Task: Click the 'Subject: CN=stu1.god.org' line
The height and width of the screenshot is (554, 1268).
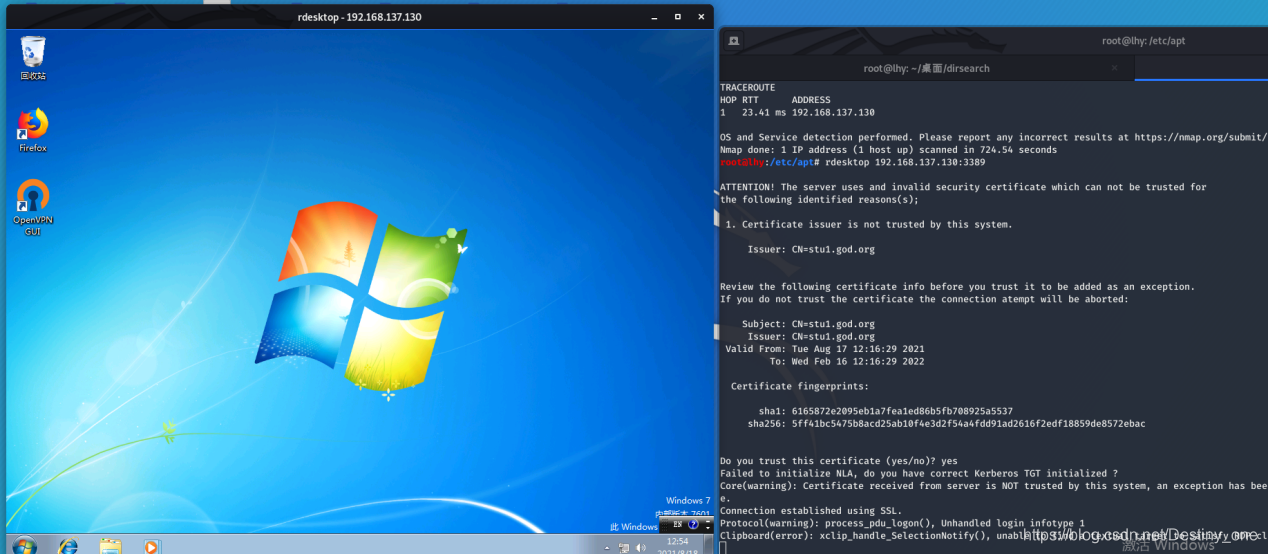Action: click(x=808, y=324)
